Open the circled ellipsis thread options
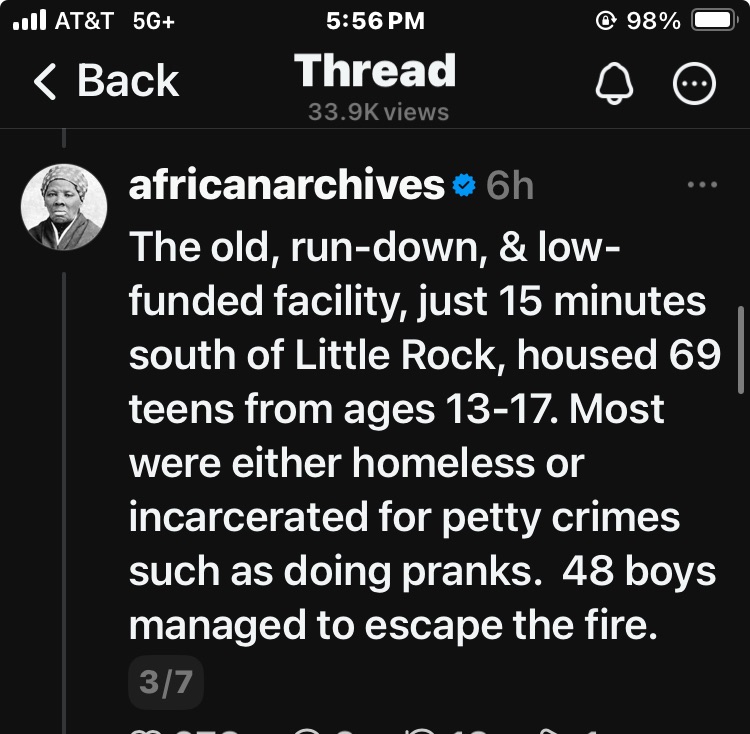The width and height of the screenshot is (750, 734). (x=694, y=86)
